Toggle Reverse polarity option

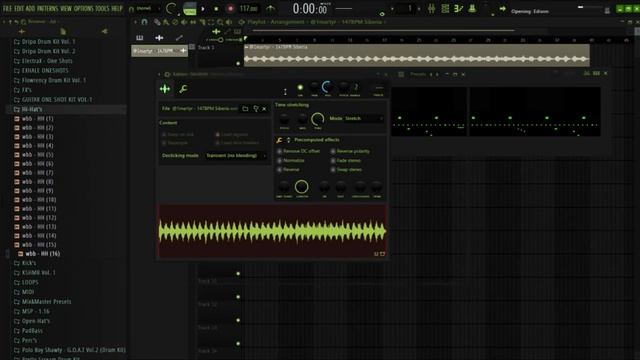click(x=350, y=151)
